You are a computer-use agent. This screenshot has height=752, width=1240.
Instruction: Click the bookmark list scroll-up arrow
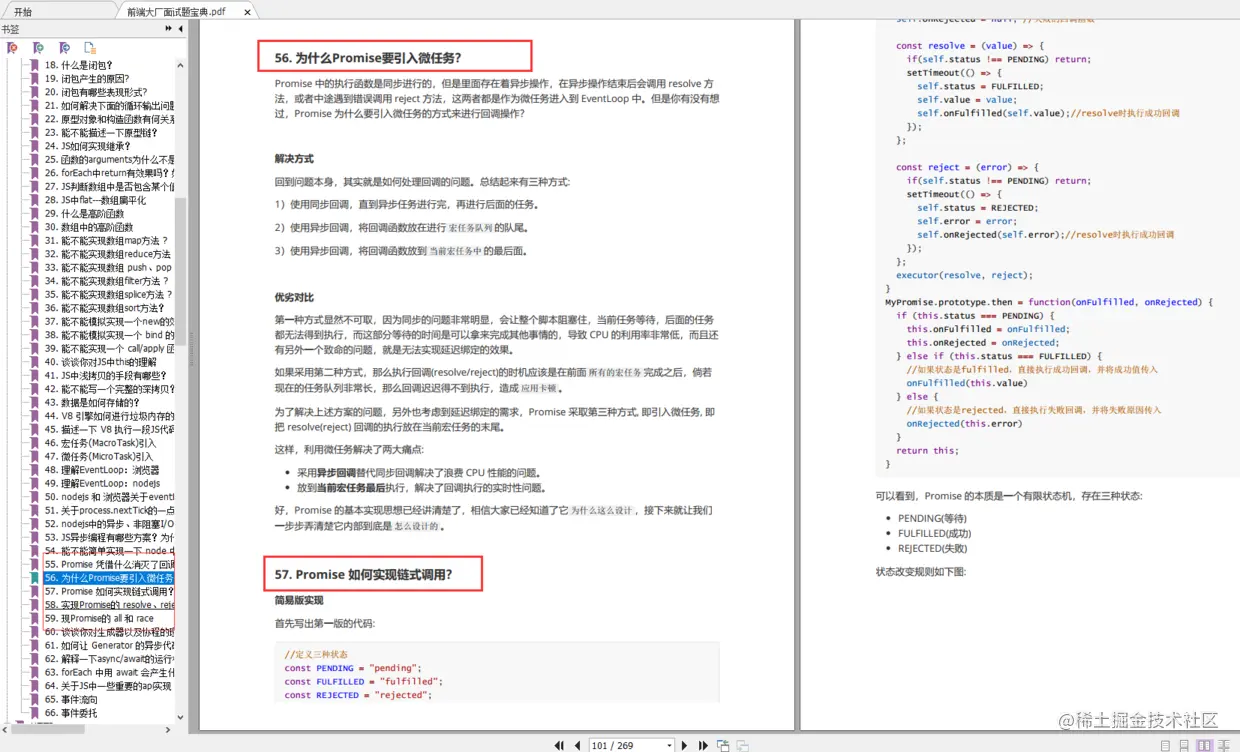[181, 64]
